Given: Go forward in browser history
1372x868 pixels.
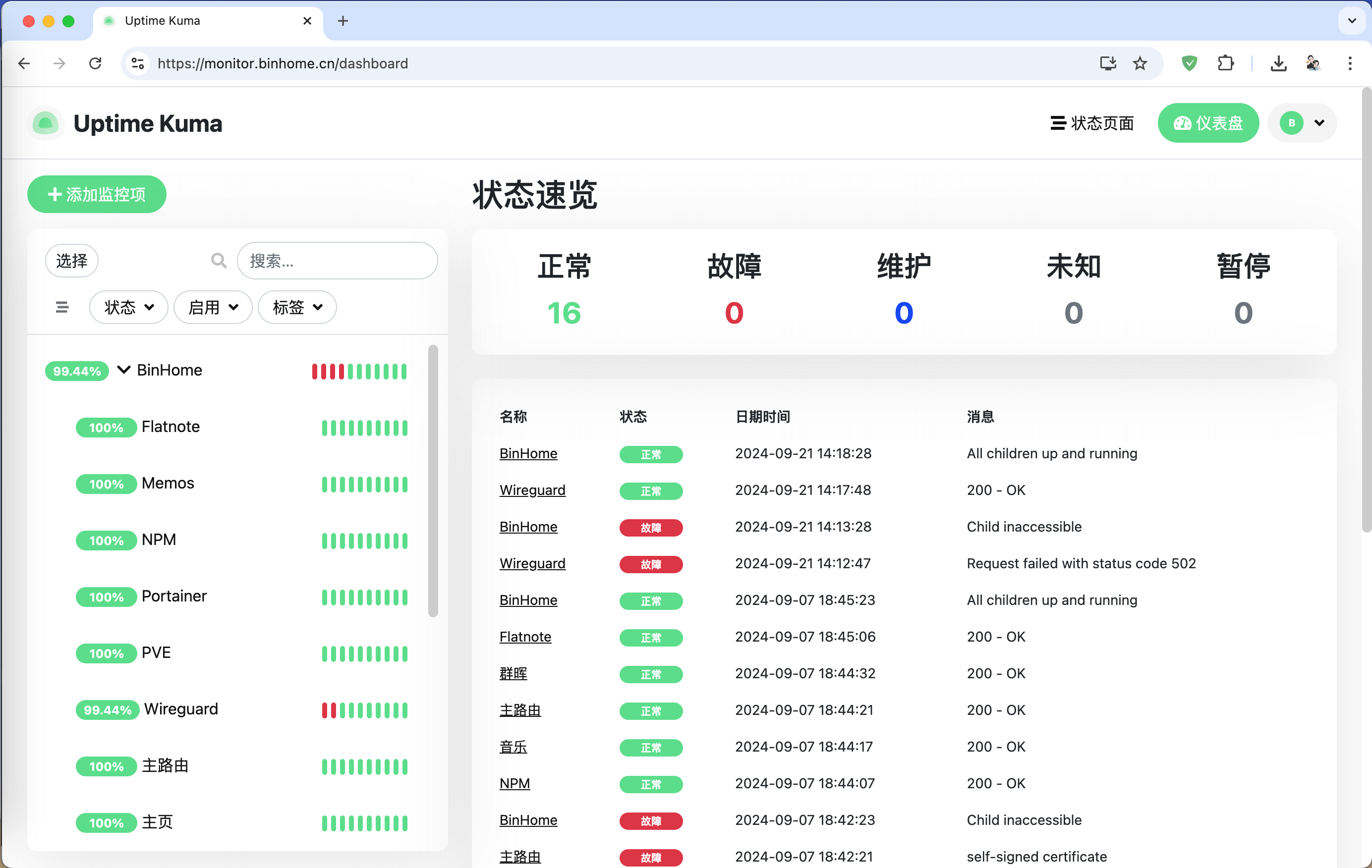Looking at the screenshot, I should click(x=59, y=63).
